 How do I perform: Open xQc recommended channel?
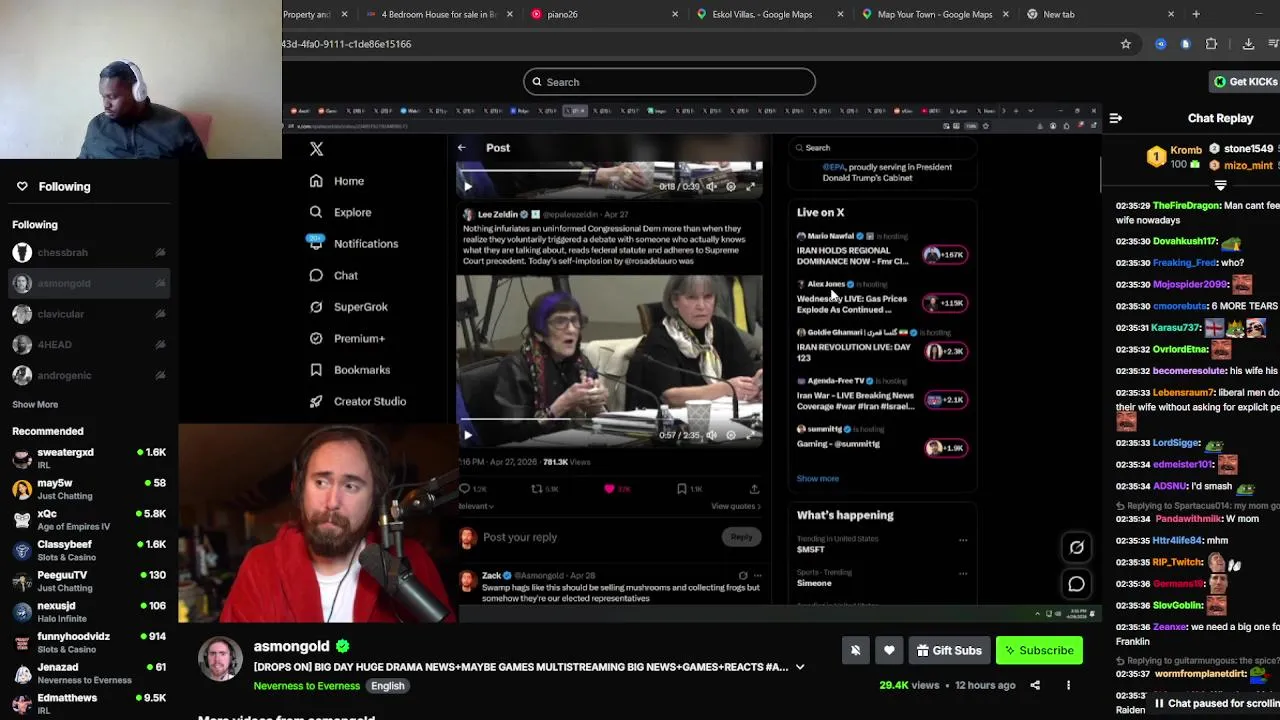pos(89,520)
